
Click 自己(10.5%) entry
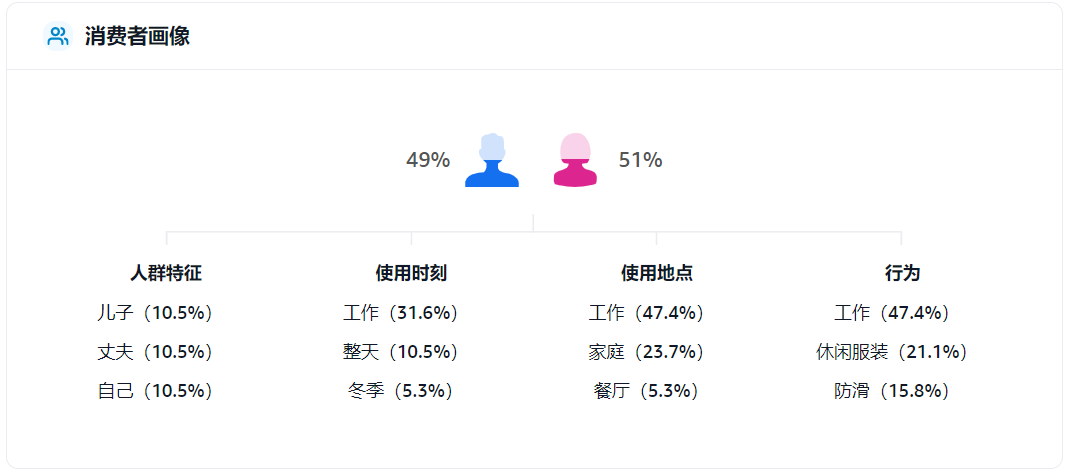156,391
